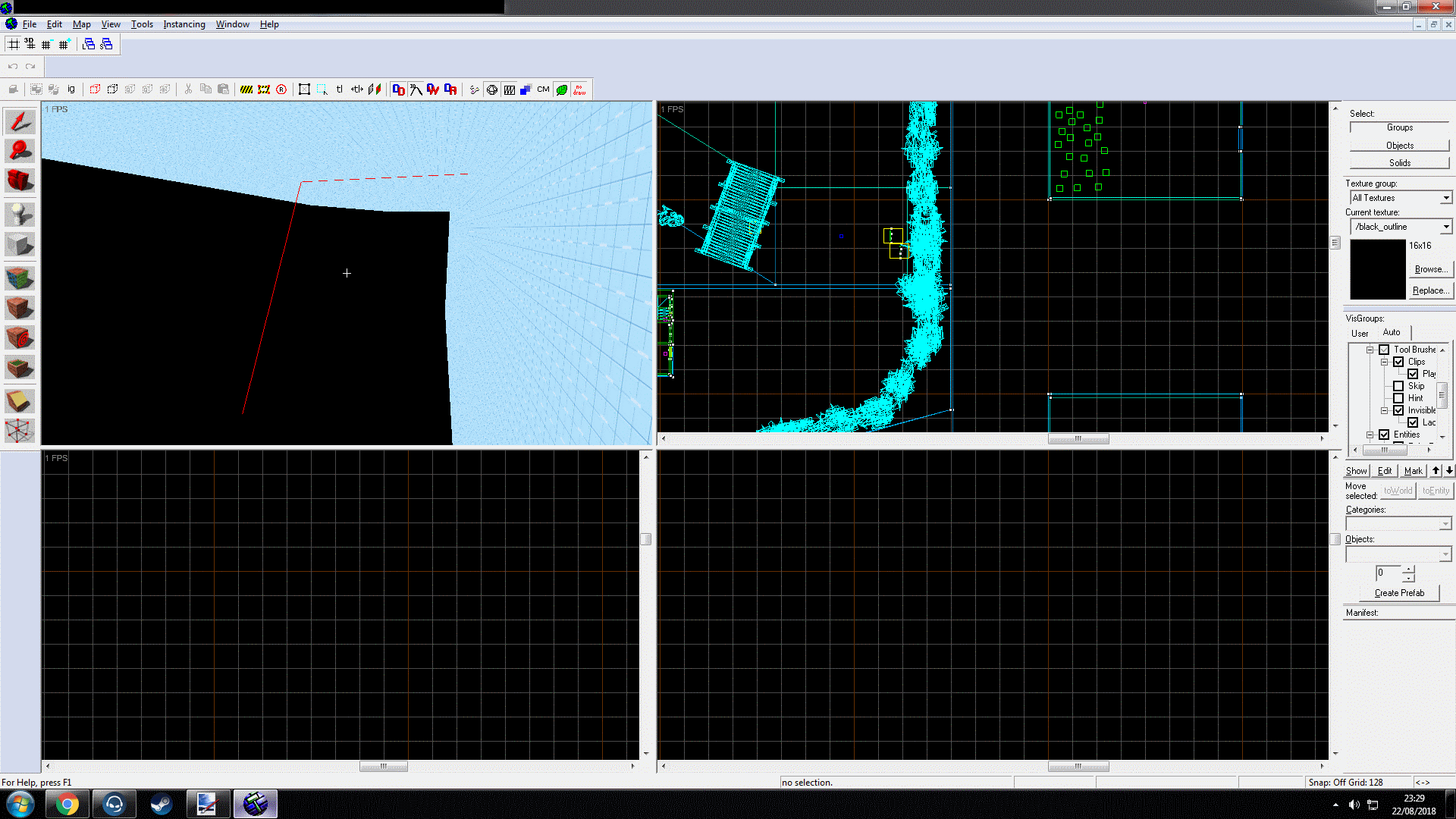Open the Tools menu

click(142, 24)
